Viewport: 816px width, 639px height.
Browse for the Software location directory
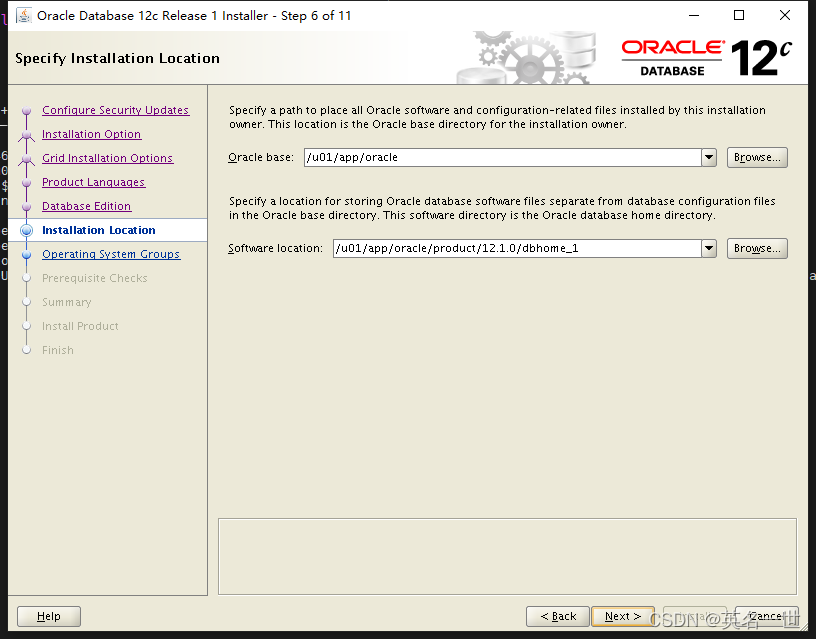[x=757, y=248]
